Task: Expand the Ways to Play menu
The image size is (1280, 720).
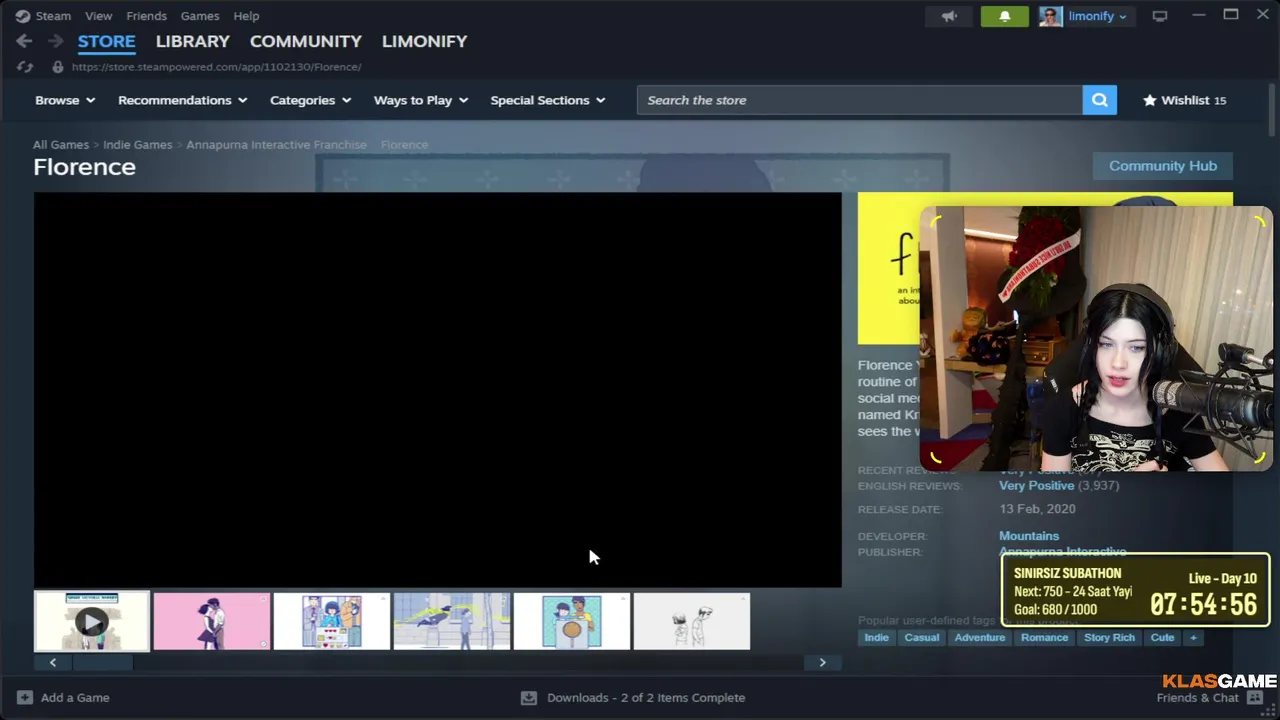Action: pyautogui.click(x=421, y=100)
